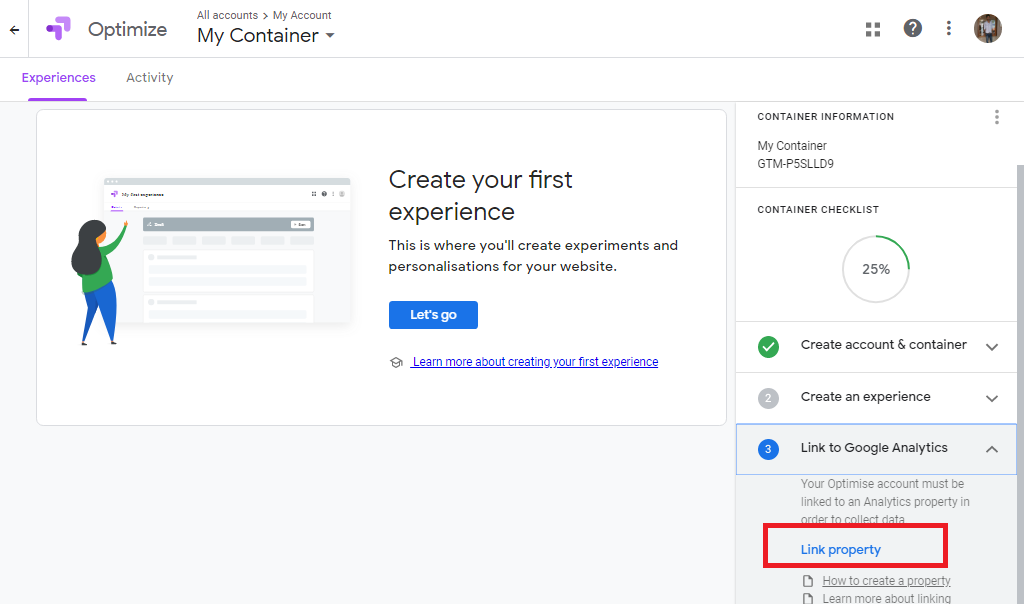
Task: Switch to the Activity tab
Action: coord(150,78)
